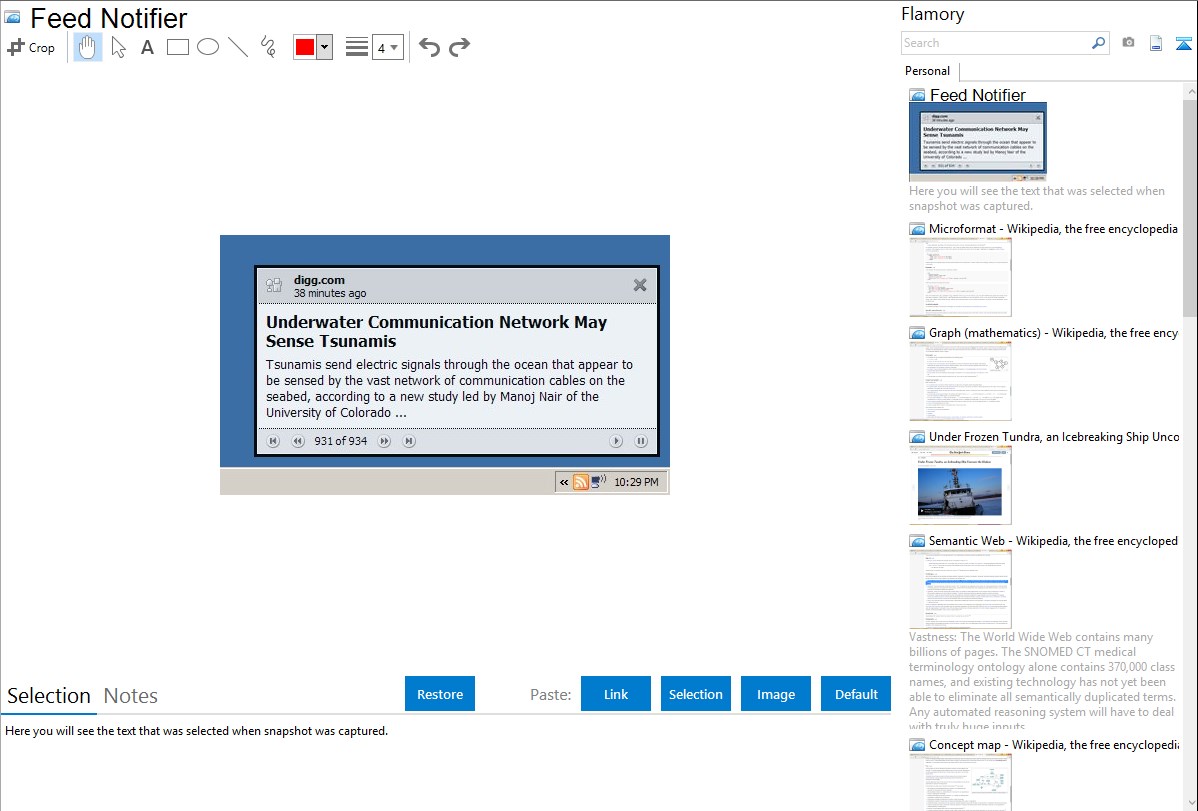Viewport: 1198px width, 811px height.
Task: Click the feed icon beside digg.com
Action: 274,286
